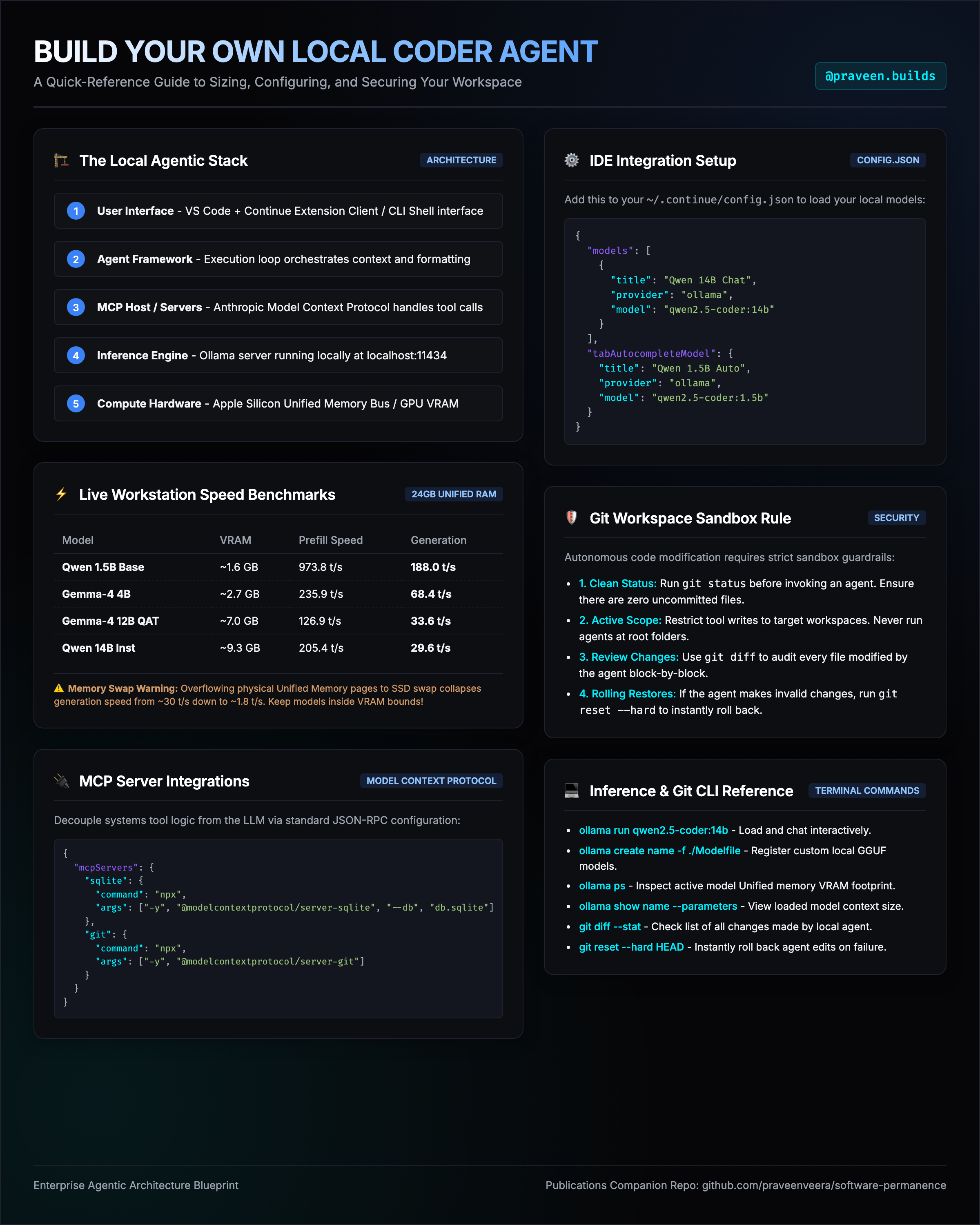The width and height of the screenshot is (980, 1225).
Task: Click the "@modelcontextprotocol/server-git" argument string
Action: point(267,961)
